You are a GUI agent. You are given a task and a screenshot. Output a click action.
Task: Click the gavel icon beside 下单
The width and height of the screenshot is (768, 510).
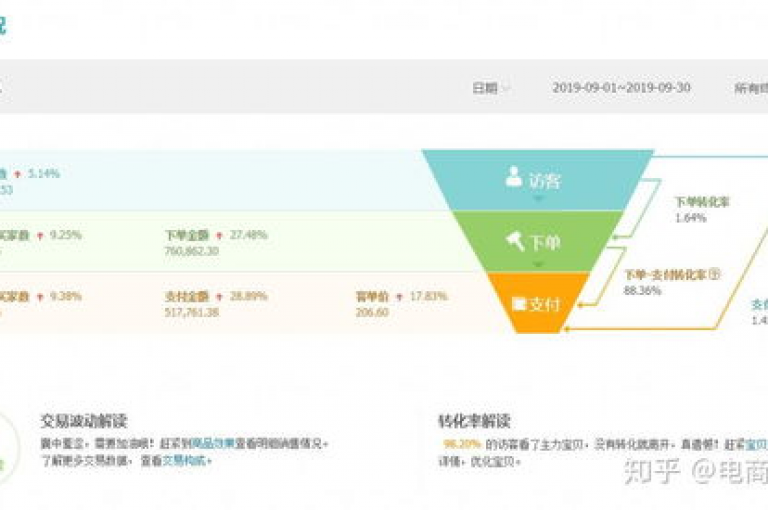click(x=515, y=240)
